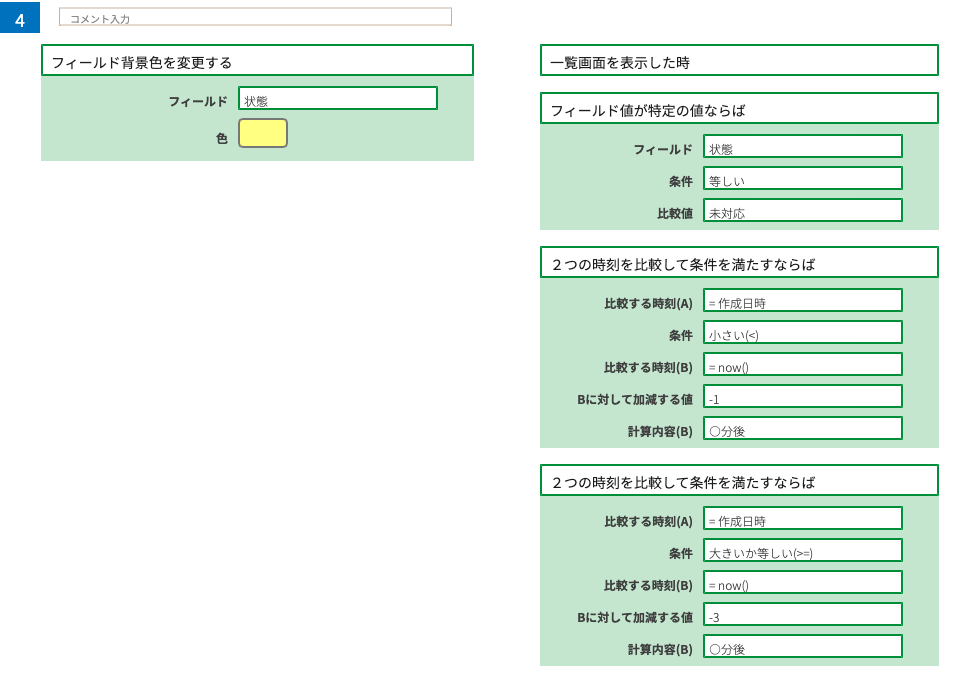
Task: Select the フィールド背景色を変更する action header
Action: pos(257,60)
